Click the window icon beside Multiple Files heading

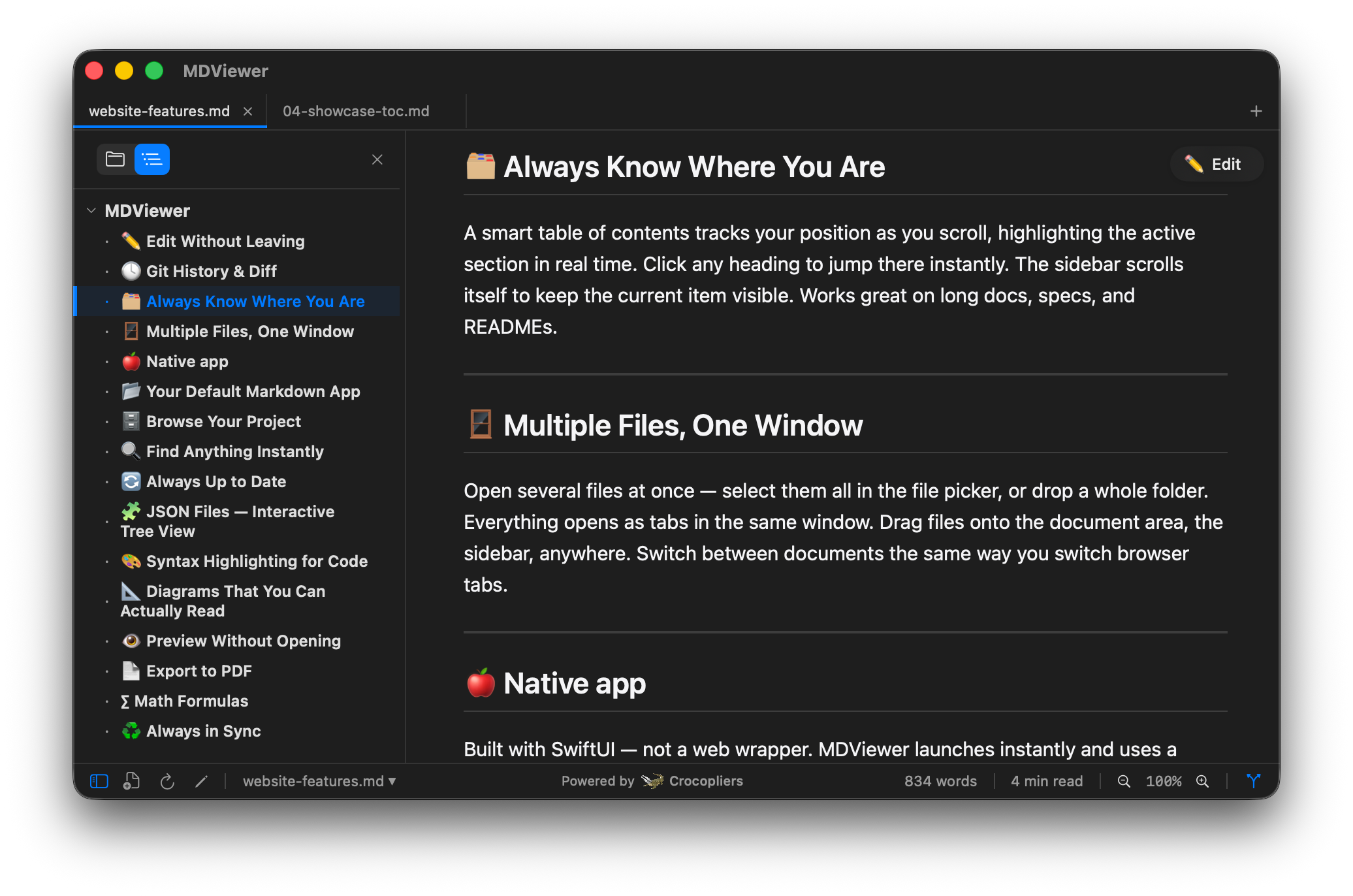tap(481, 424)
